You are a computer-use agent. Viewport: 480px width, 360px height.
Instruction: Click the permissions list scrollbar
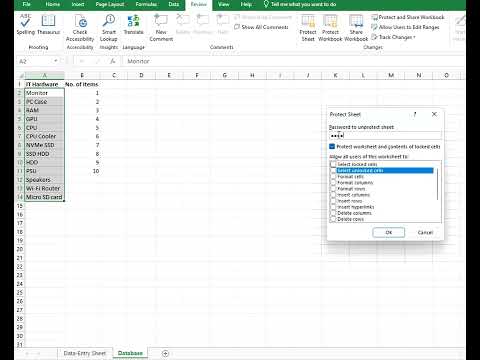(437, 185)
